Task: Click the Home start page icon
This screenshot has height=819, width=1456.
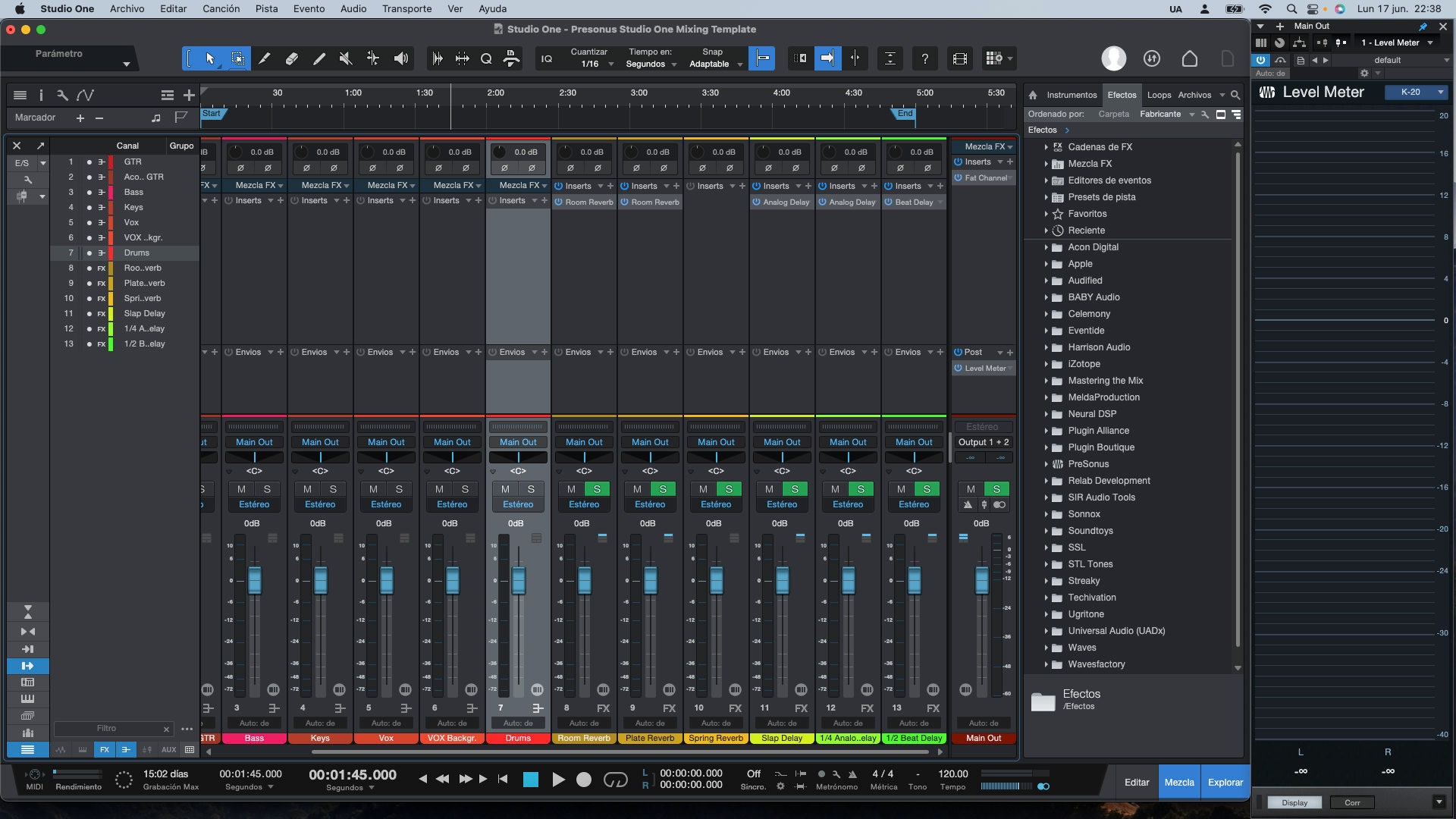Action: click(1190, 58)
